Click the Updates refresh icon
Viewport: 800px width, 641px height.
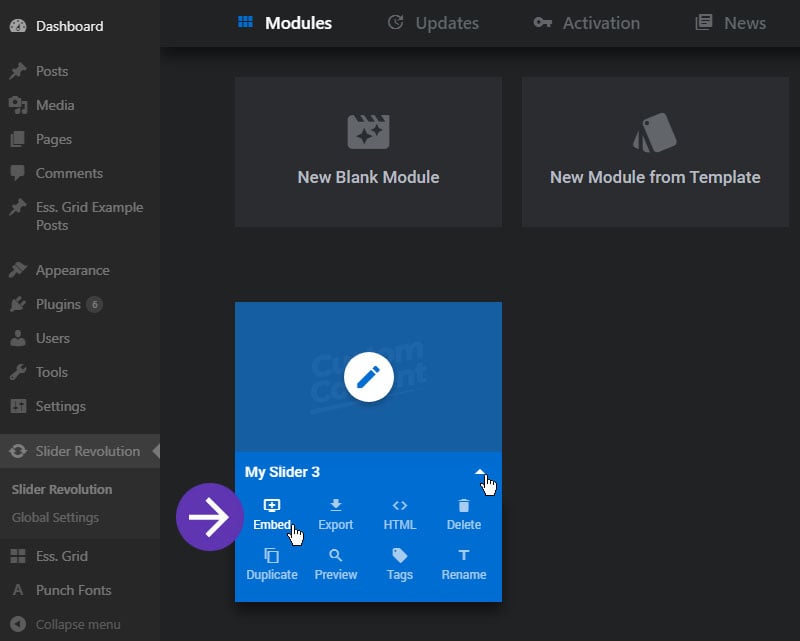[x=395, y=22]
